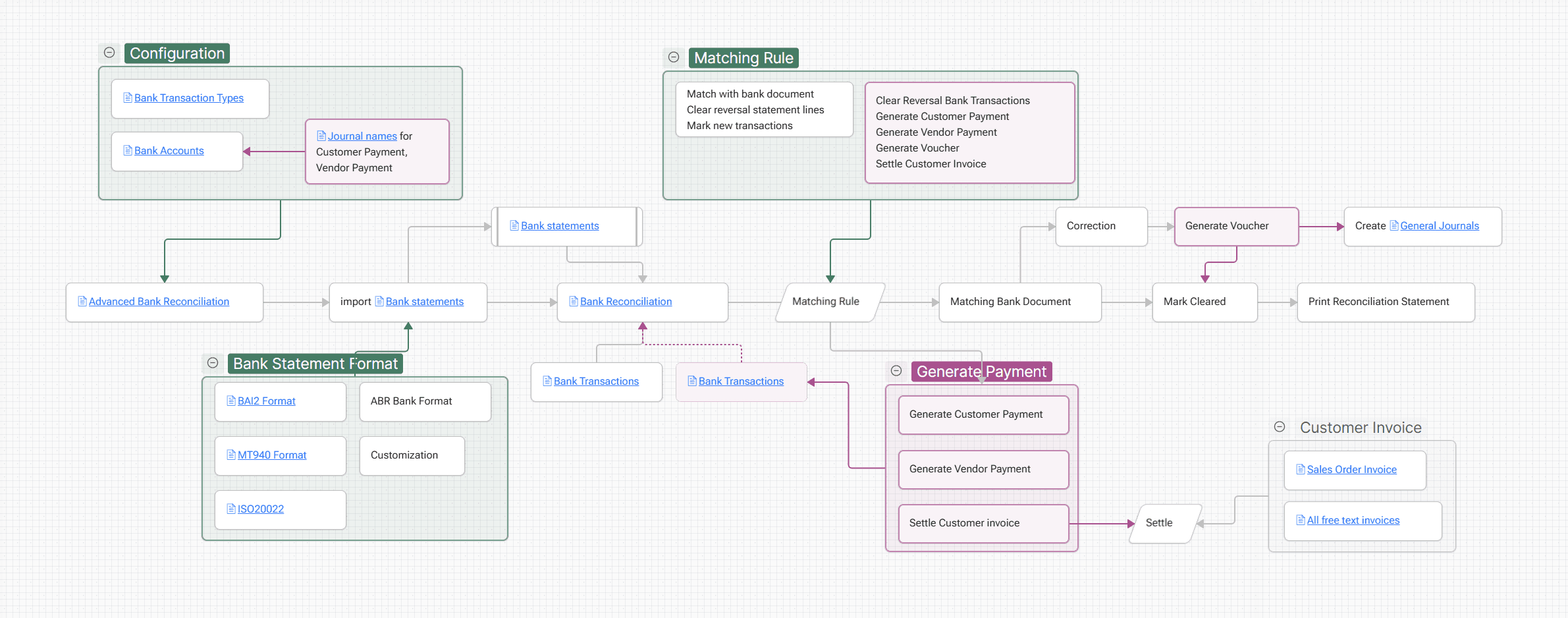
Task: Open the MT940 Format link
Action: click(272, 455)
